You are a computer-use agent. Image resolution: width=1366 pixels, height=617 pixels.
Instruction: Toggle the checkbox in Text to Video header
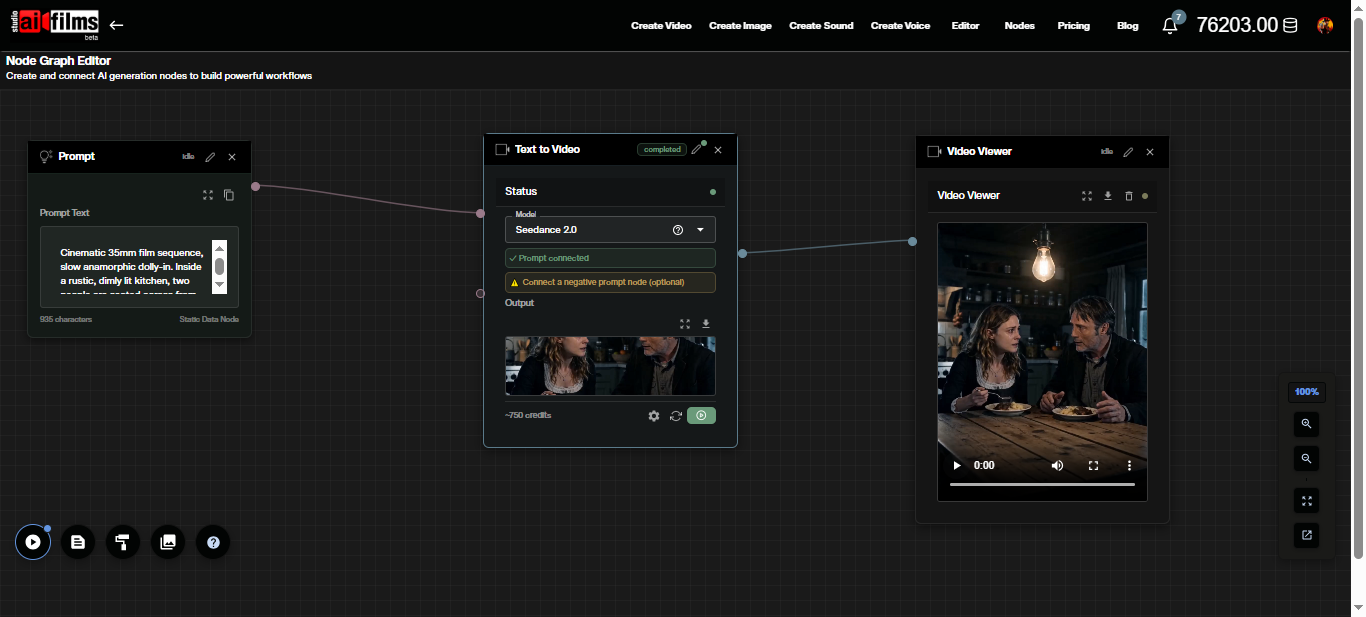pos(500,148)
